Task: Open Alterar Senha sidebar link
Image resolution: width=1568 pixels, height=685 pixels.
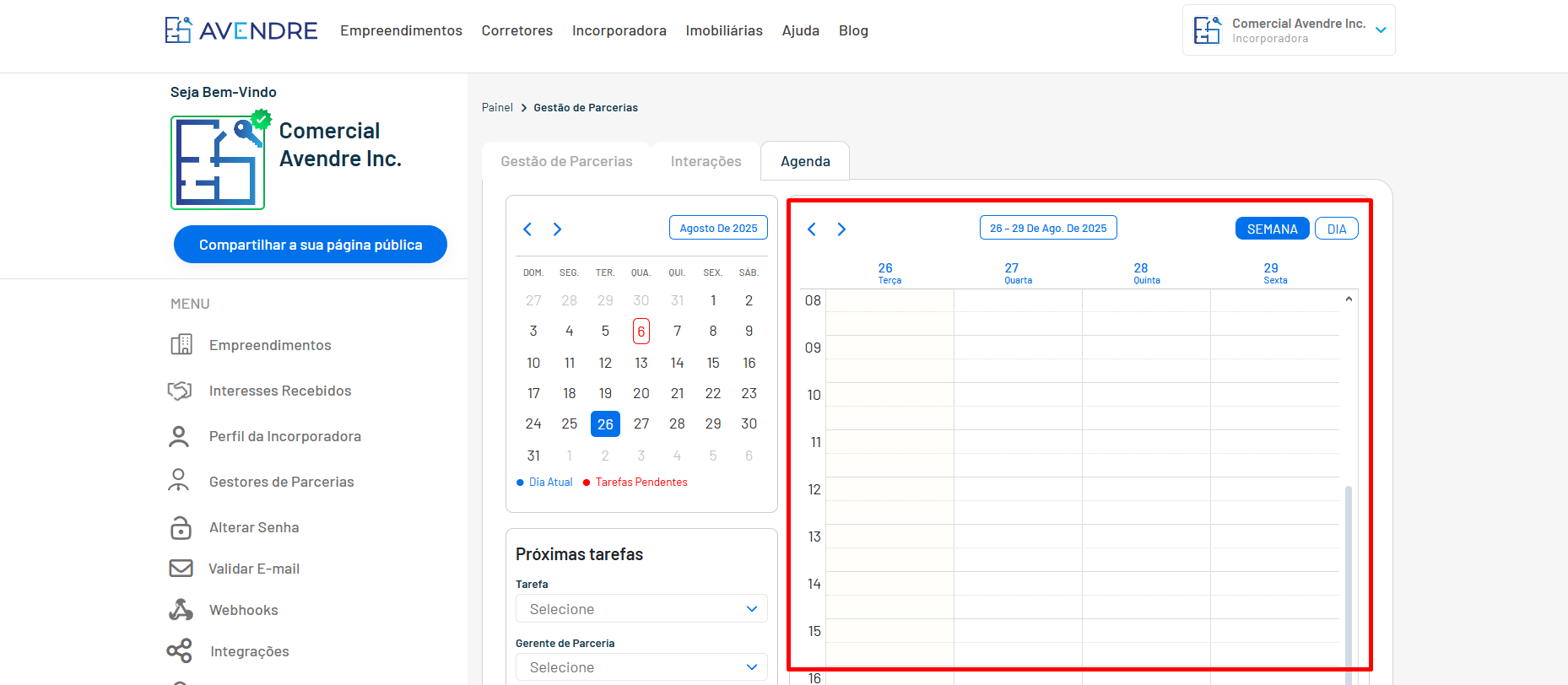Action: [254, 527]
